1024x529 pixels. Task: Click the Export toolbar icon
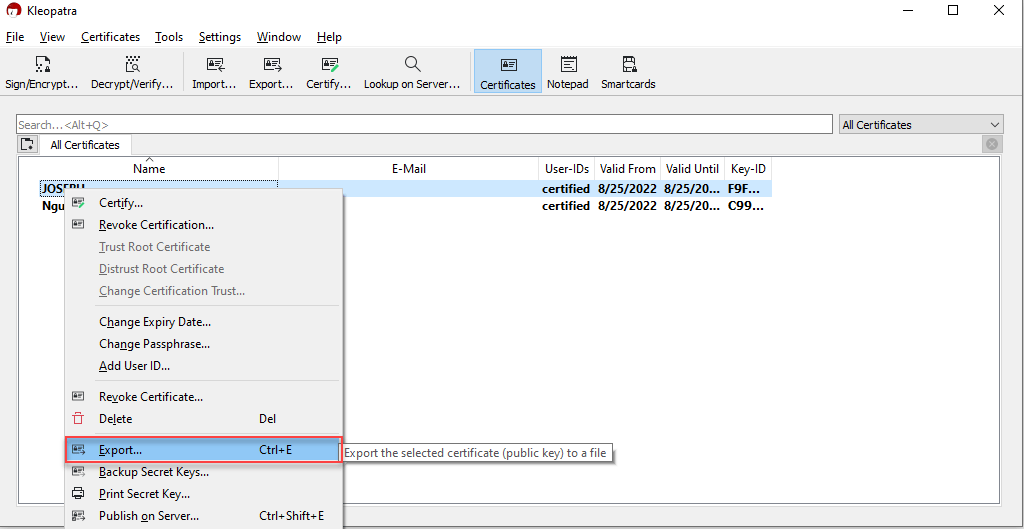(271, 72)
